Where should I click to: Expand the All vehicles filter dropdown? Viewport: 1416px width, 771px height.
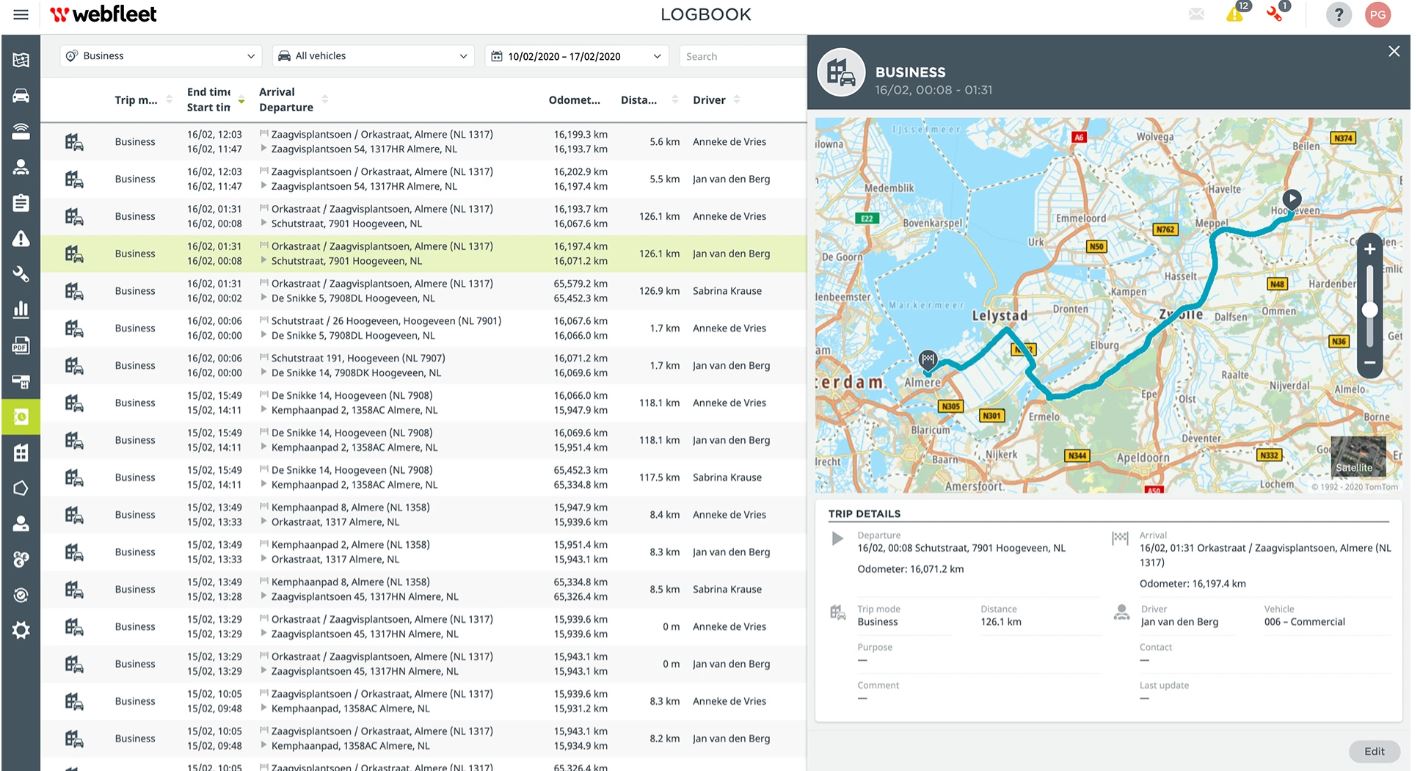[x=374, y=56]
